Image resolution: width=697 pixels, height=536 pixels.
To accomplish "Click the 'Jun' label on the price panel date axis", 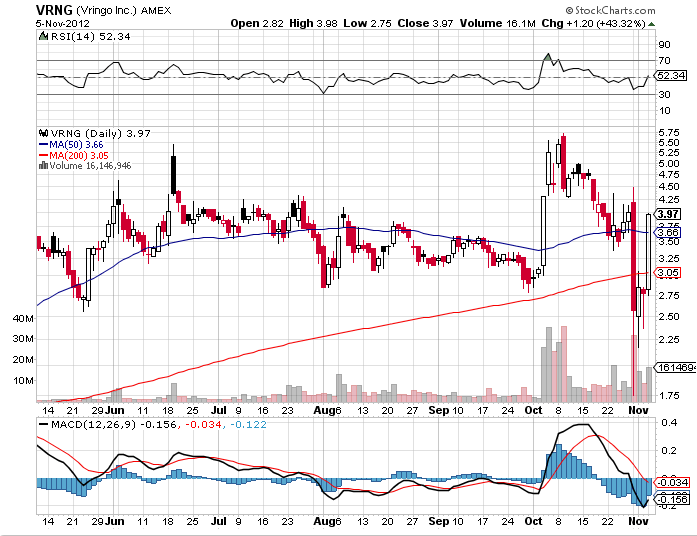I will pos(115,410).
